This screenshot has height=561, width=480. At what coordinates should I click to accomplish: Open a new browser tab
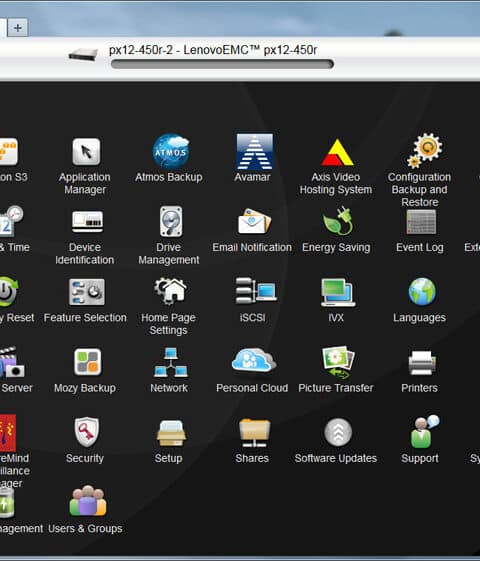point(18,28)
